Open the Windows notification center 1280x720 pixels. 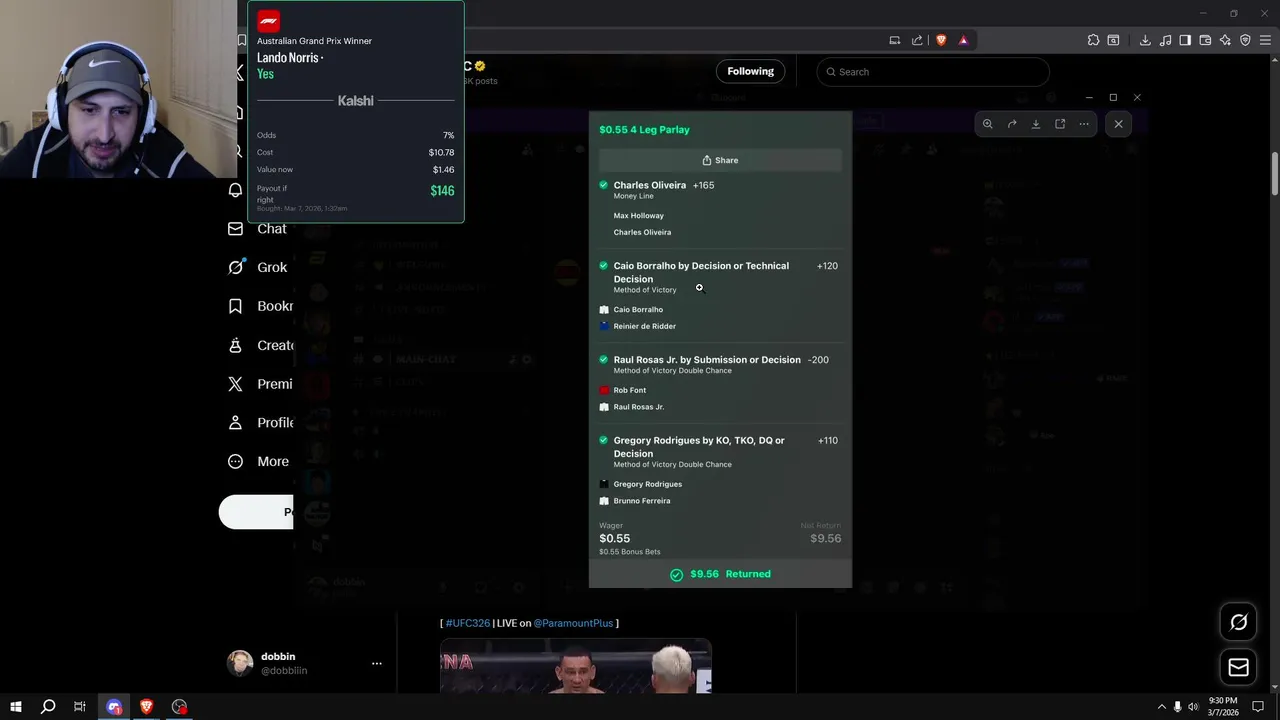[x=1258, y=706]
